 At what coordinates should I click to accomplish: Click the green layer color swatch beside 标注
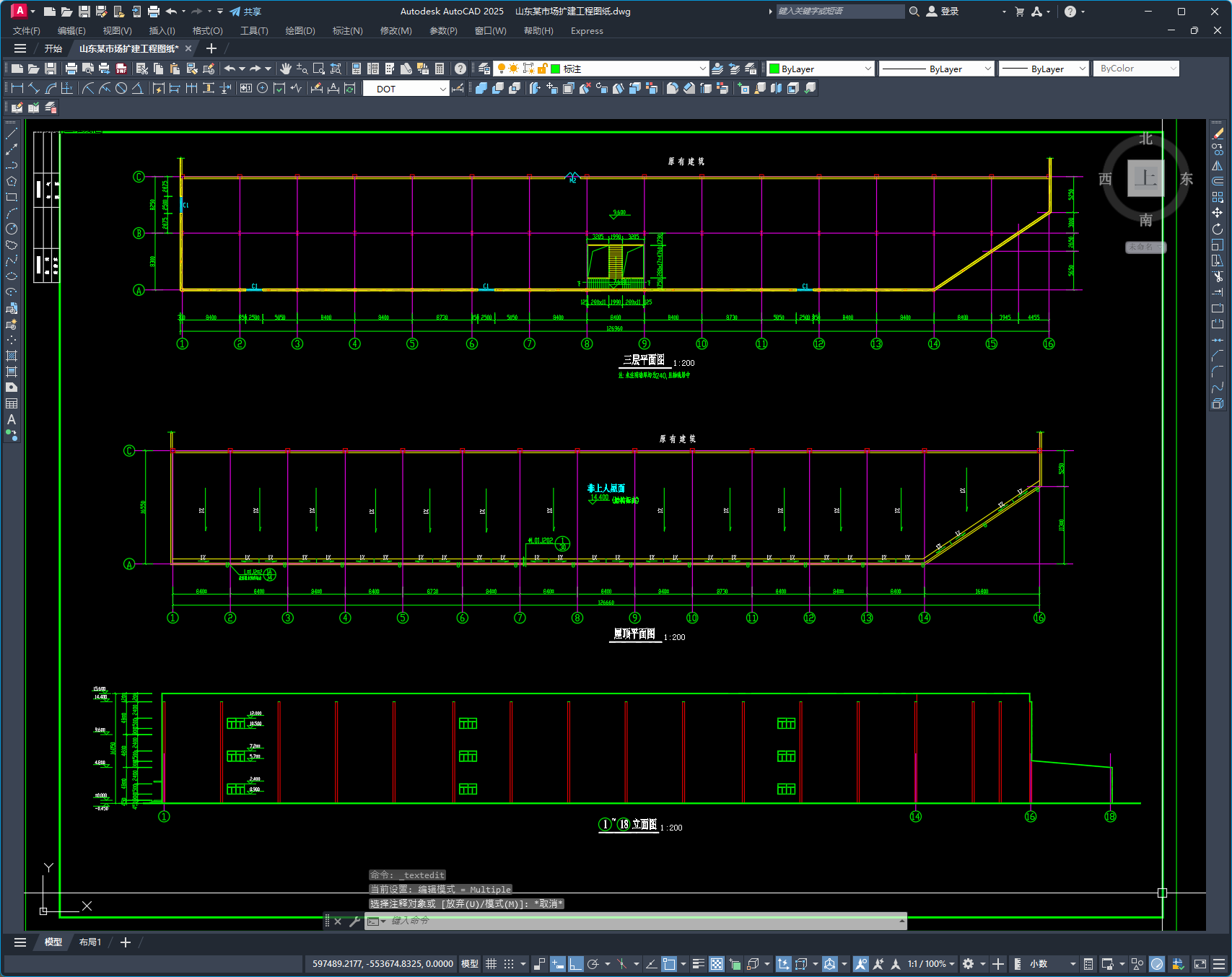(556, 69)
